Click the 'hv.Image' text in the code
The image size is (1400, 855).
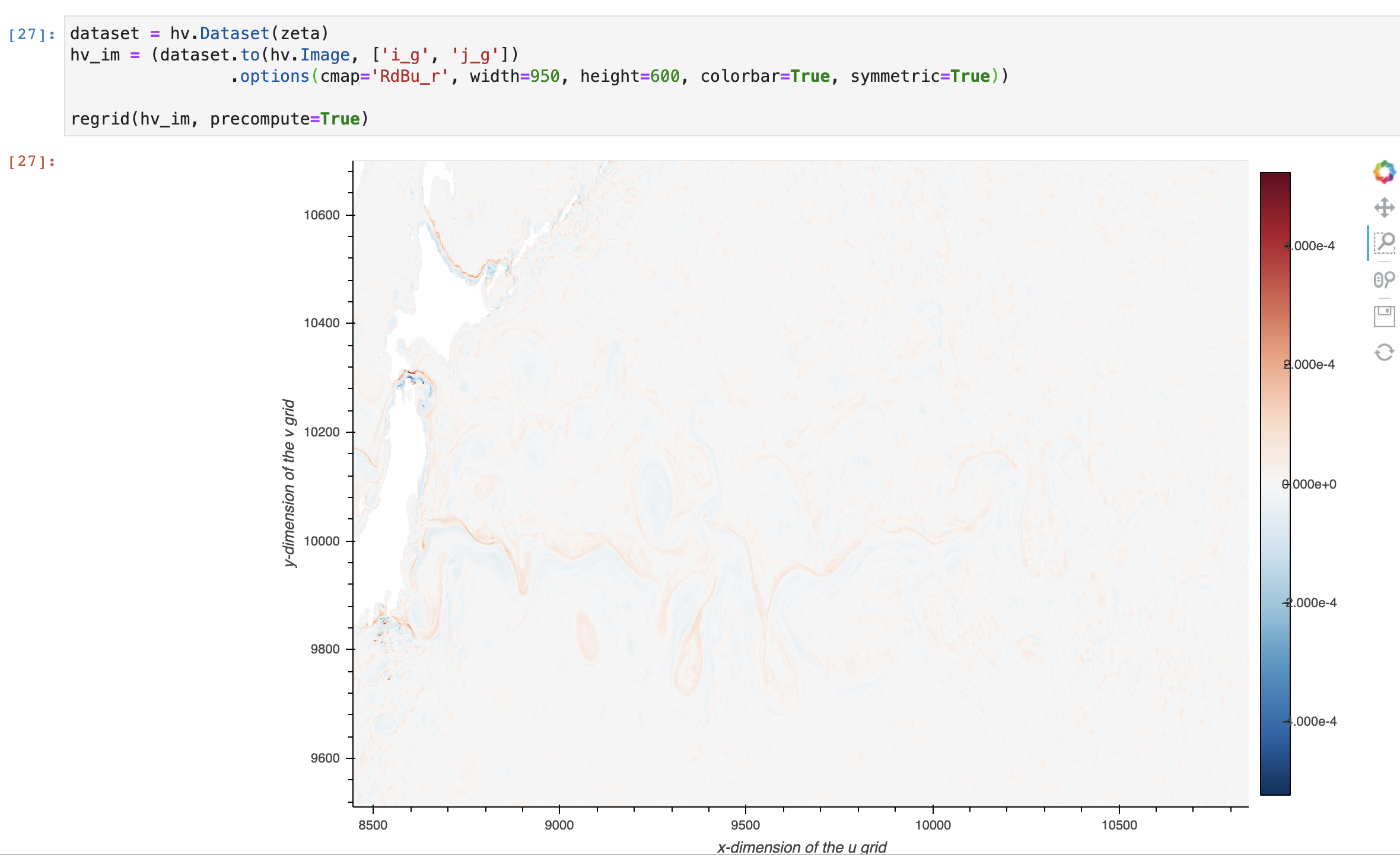tap(310, 55)
